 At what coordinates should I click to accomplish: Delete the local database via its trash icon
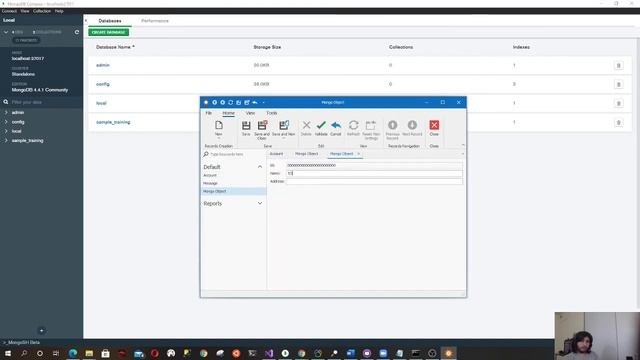[618, 103]
